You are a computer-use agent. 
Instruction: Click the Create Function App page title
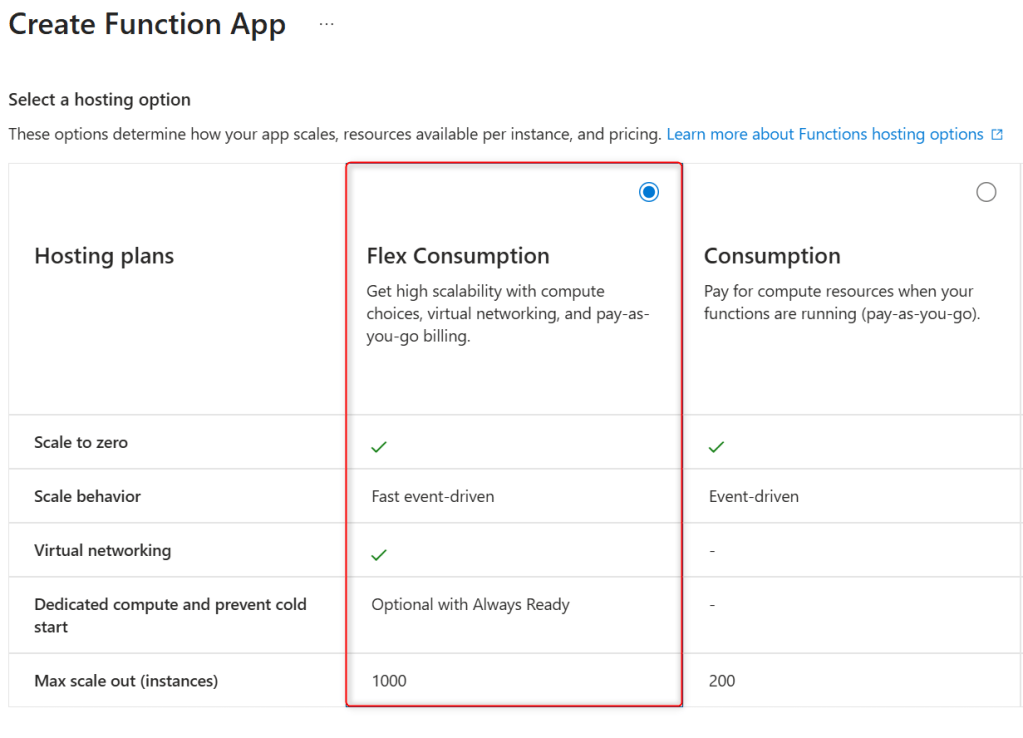(x=147, y=24)
